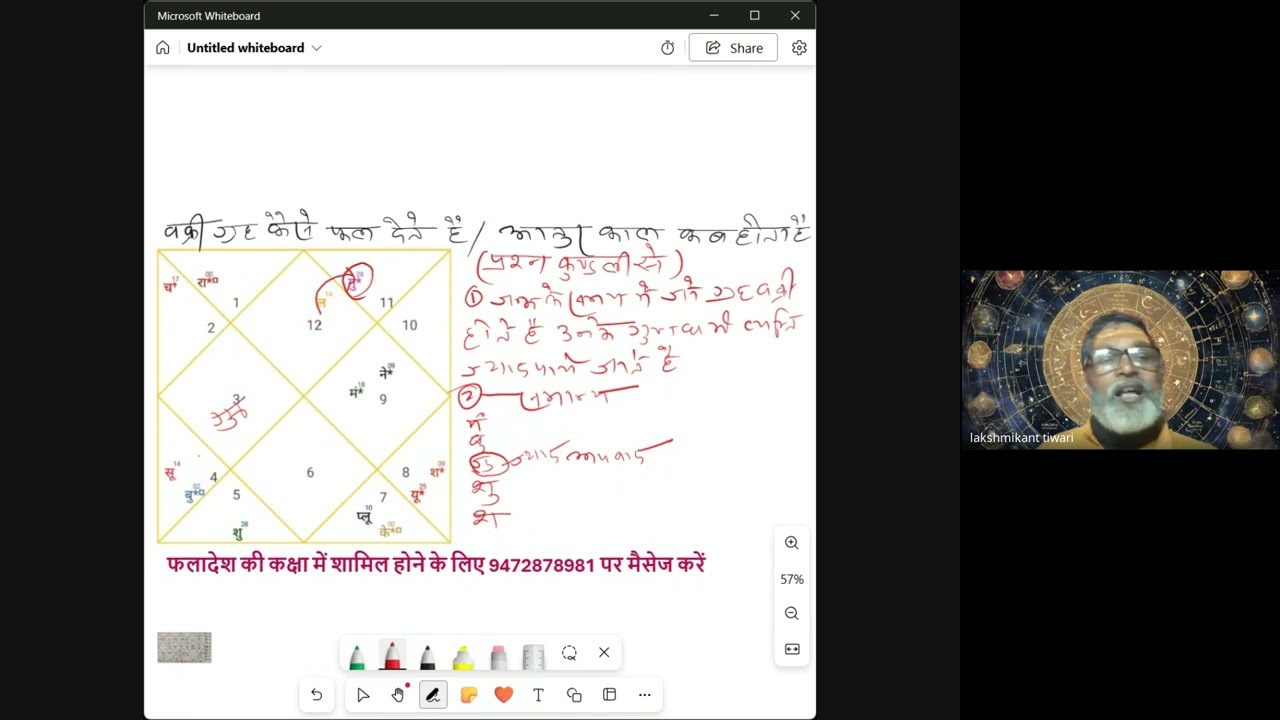The height and width of the screenshot is (720, 1280).
Task: Zoom out of the whiteboard
Action: [x=792, y=614]
